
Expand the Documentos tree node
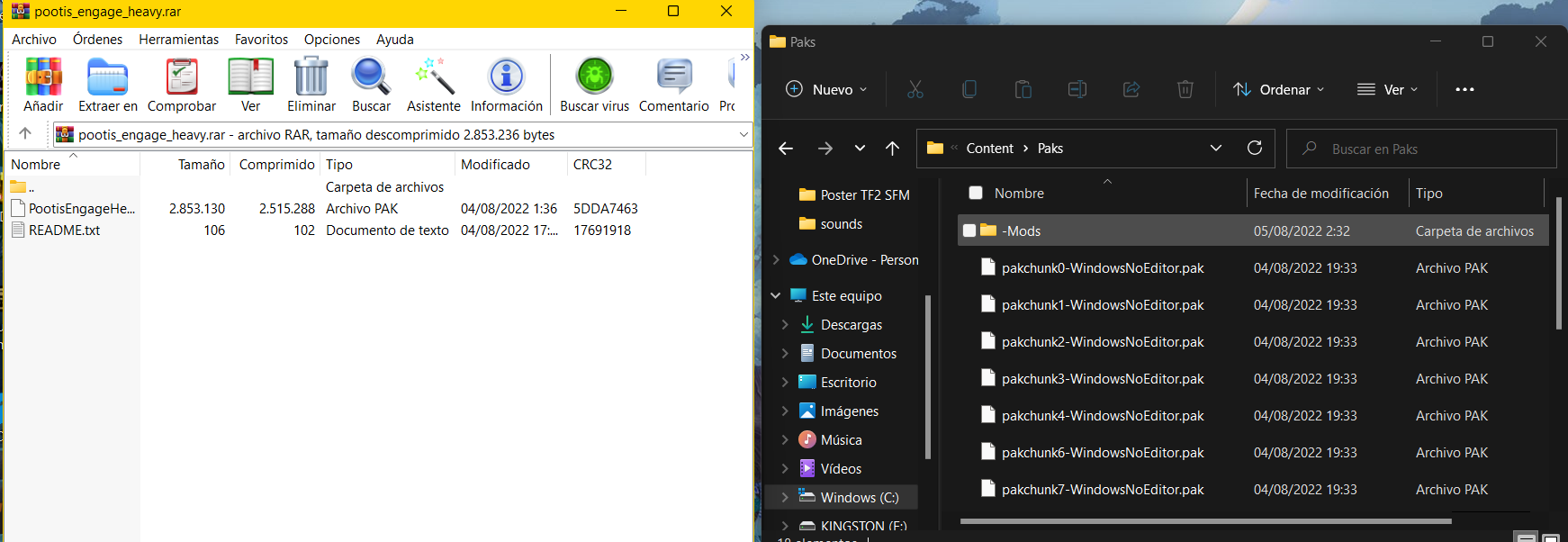point(785,353)
